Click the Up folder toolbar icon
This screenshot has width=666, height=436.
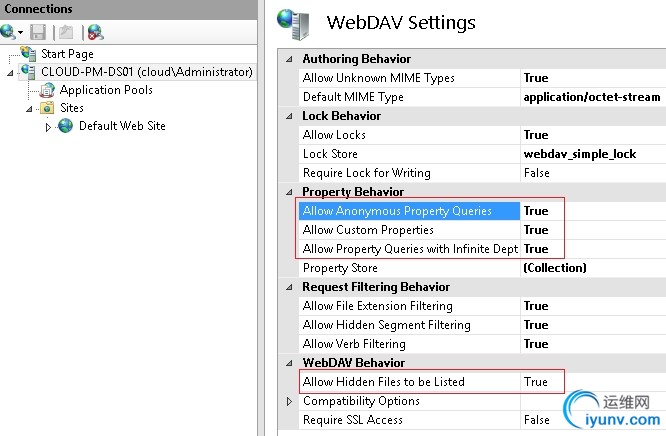[x=66, y=32]
